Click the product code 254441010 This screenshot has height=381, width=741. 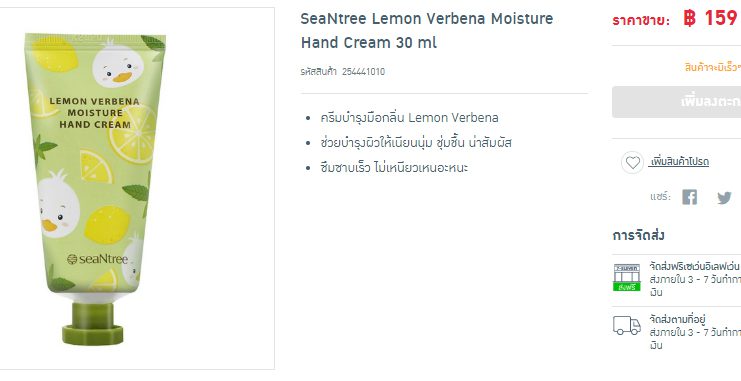(363, 72)
